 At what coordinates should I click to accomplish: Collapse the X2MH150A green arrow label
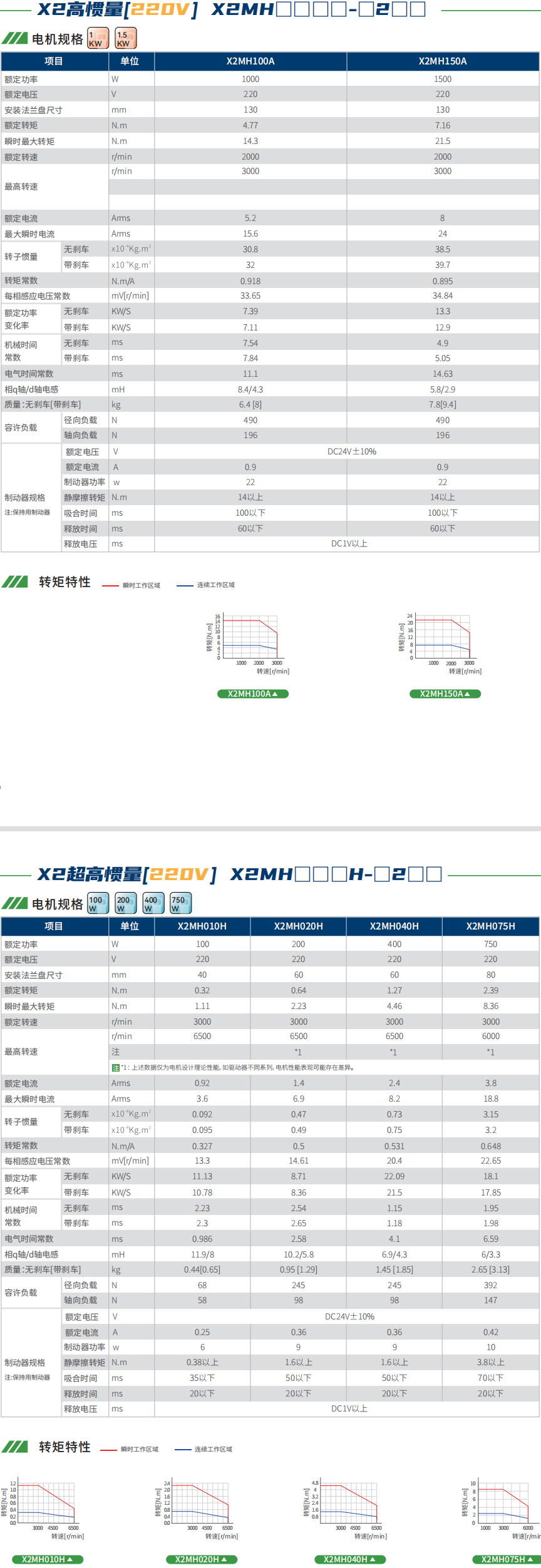[x=445, y=694]
